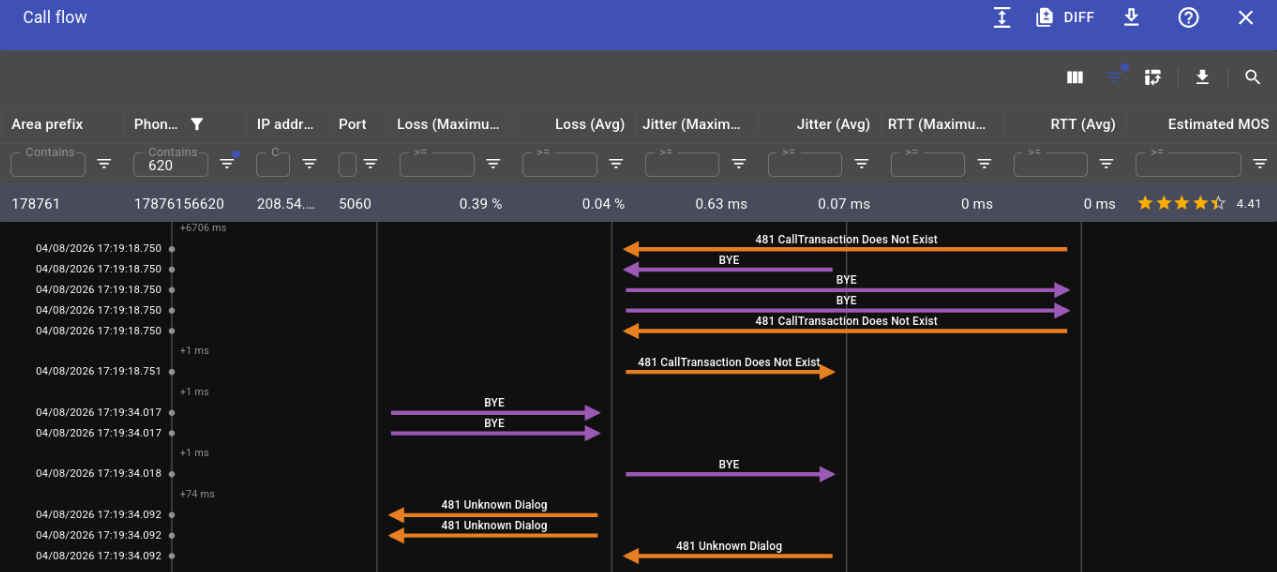1277x572 pixels.
Task: Focus the Port filter field
Action: point(347,164)
